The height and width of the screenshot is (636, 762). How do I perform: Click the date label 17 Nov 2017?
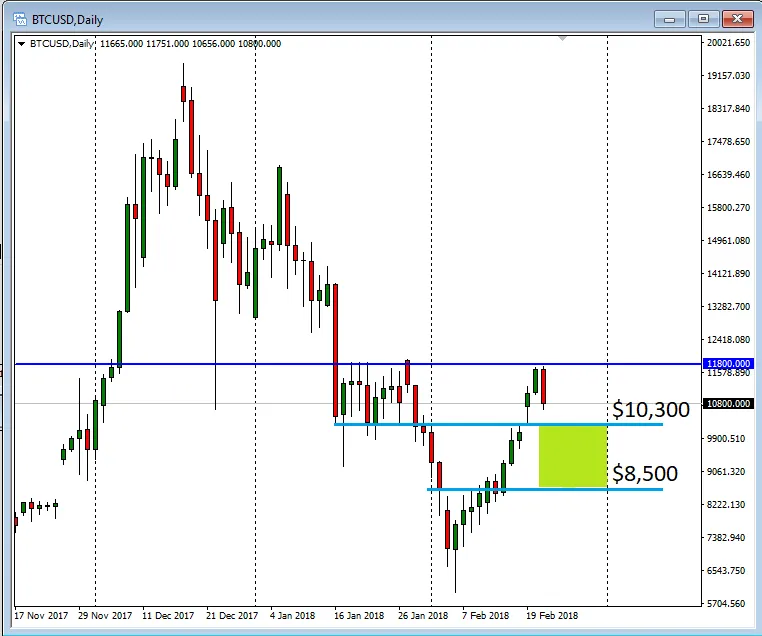(x=41, y=616)
